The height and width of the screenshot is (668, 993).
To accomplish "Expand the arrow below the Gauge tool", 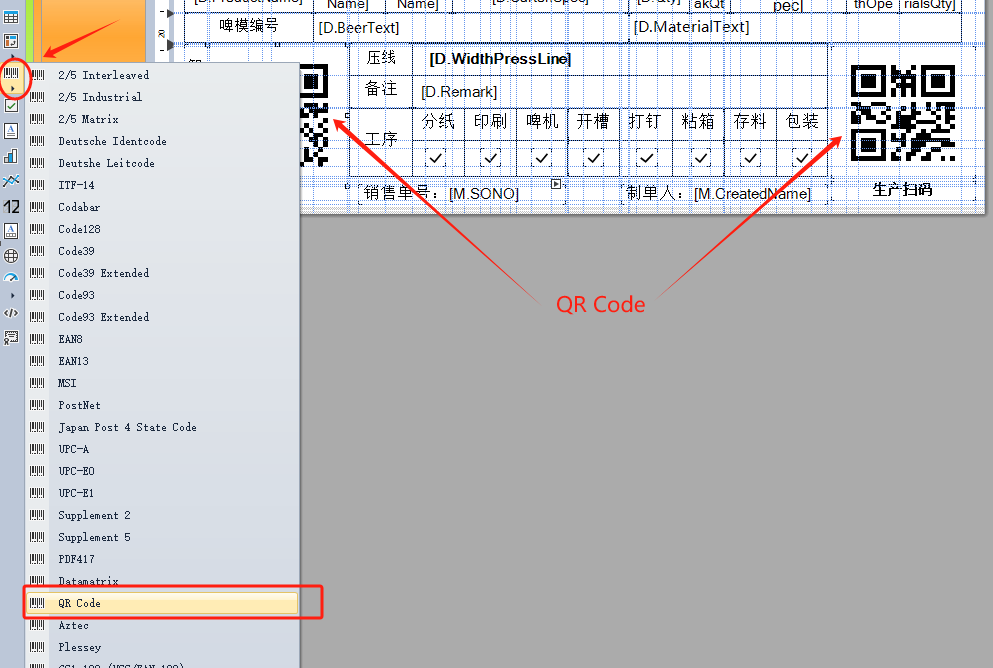I will 12,295.
